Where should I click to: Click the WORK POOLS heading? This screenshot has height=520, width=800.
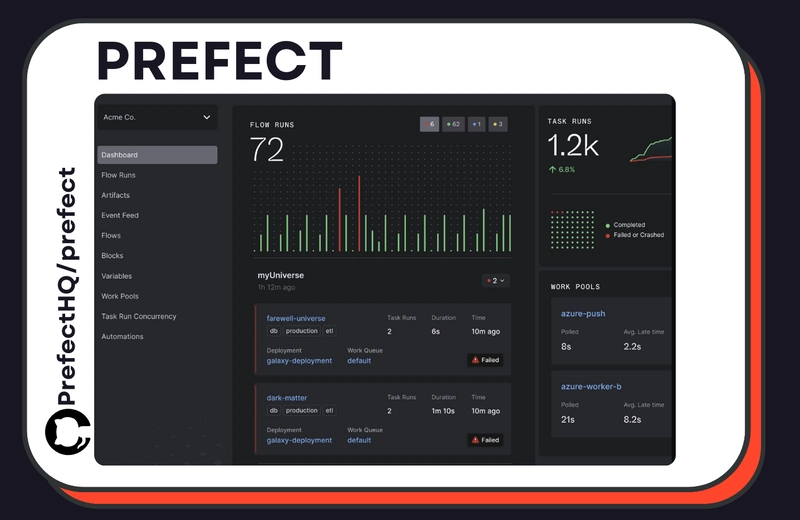click(576, 287)
